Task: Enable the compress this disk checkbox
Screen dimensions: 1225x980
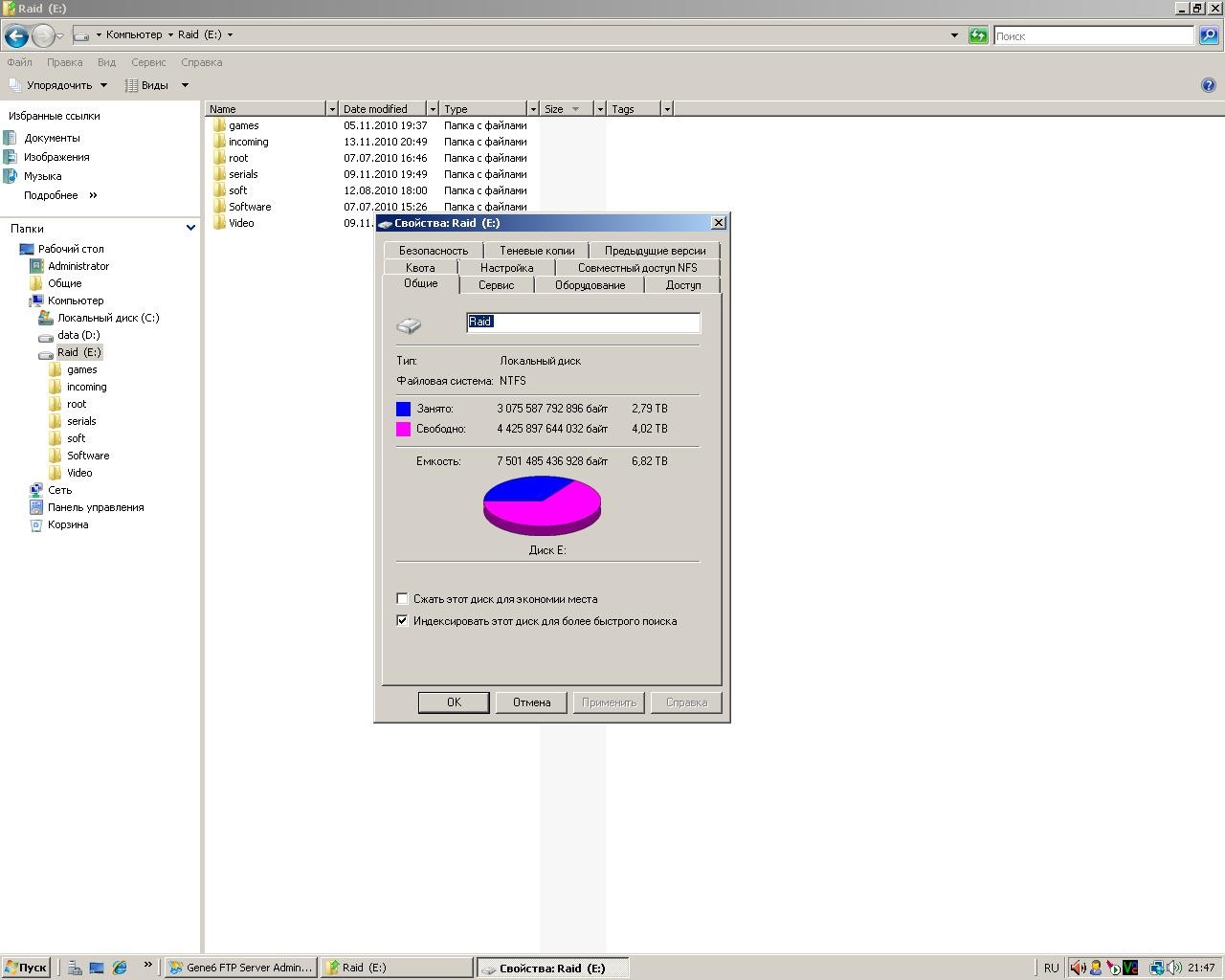Action: click(x=402, y=599)
